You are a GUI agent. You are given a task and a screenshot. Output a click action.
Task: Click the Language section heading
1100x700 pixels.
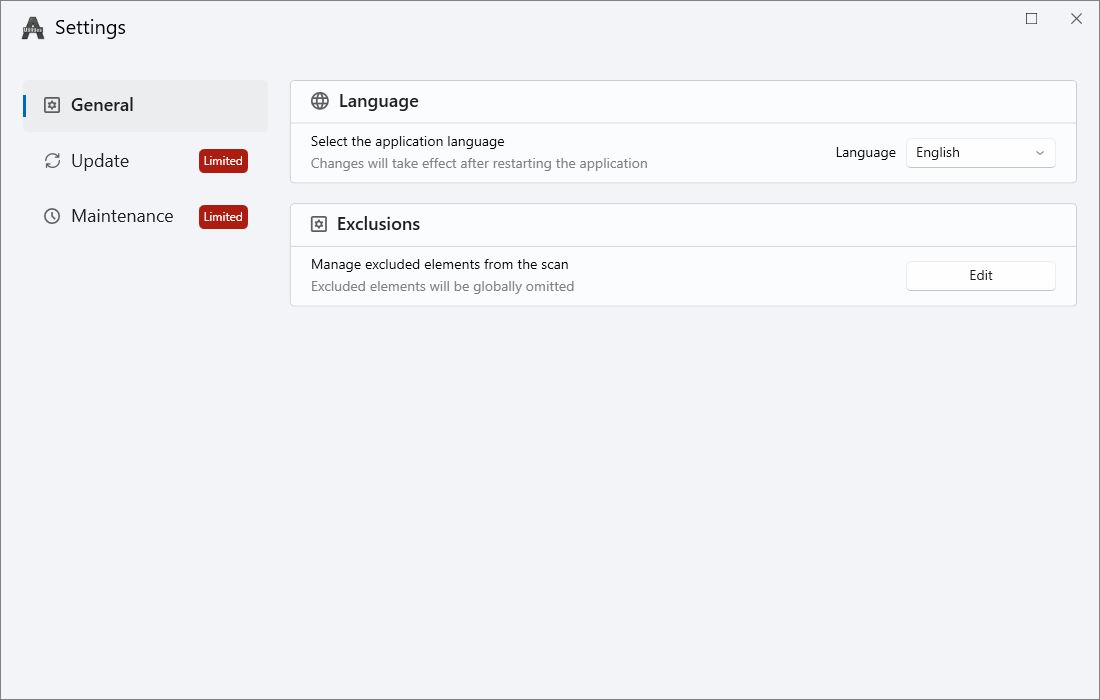pos(378,101)
